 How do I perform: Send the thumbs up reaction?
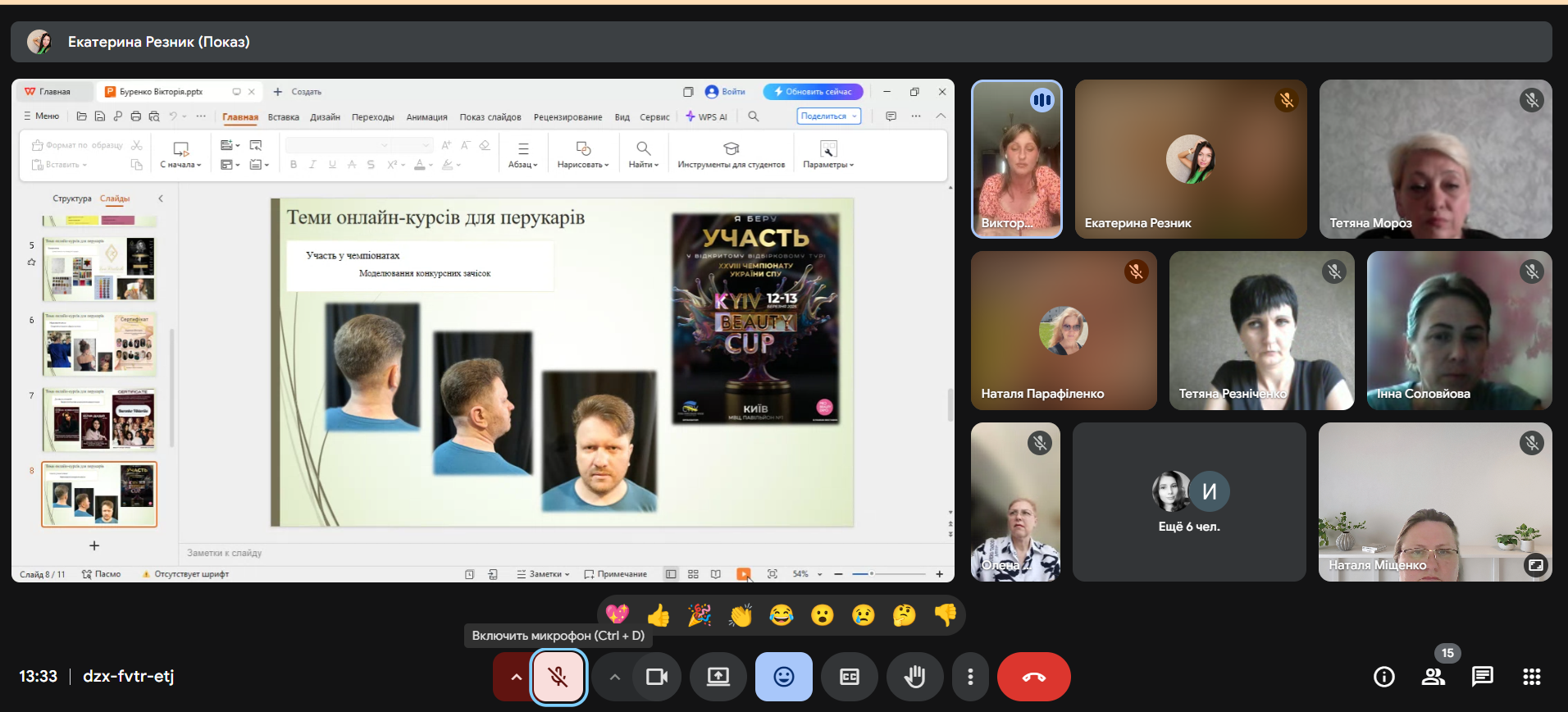(659, 614)
